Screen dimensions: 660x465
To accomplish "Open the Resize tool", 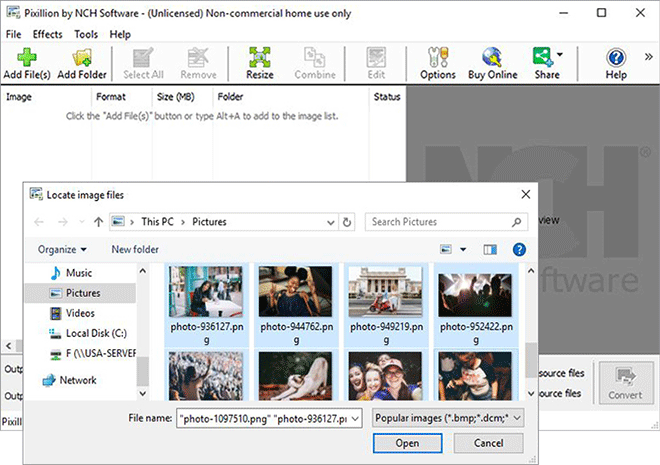I will coord(260,61).
